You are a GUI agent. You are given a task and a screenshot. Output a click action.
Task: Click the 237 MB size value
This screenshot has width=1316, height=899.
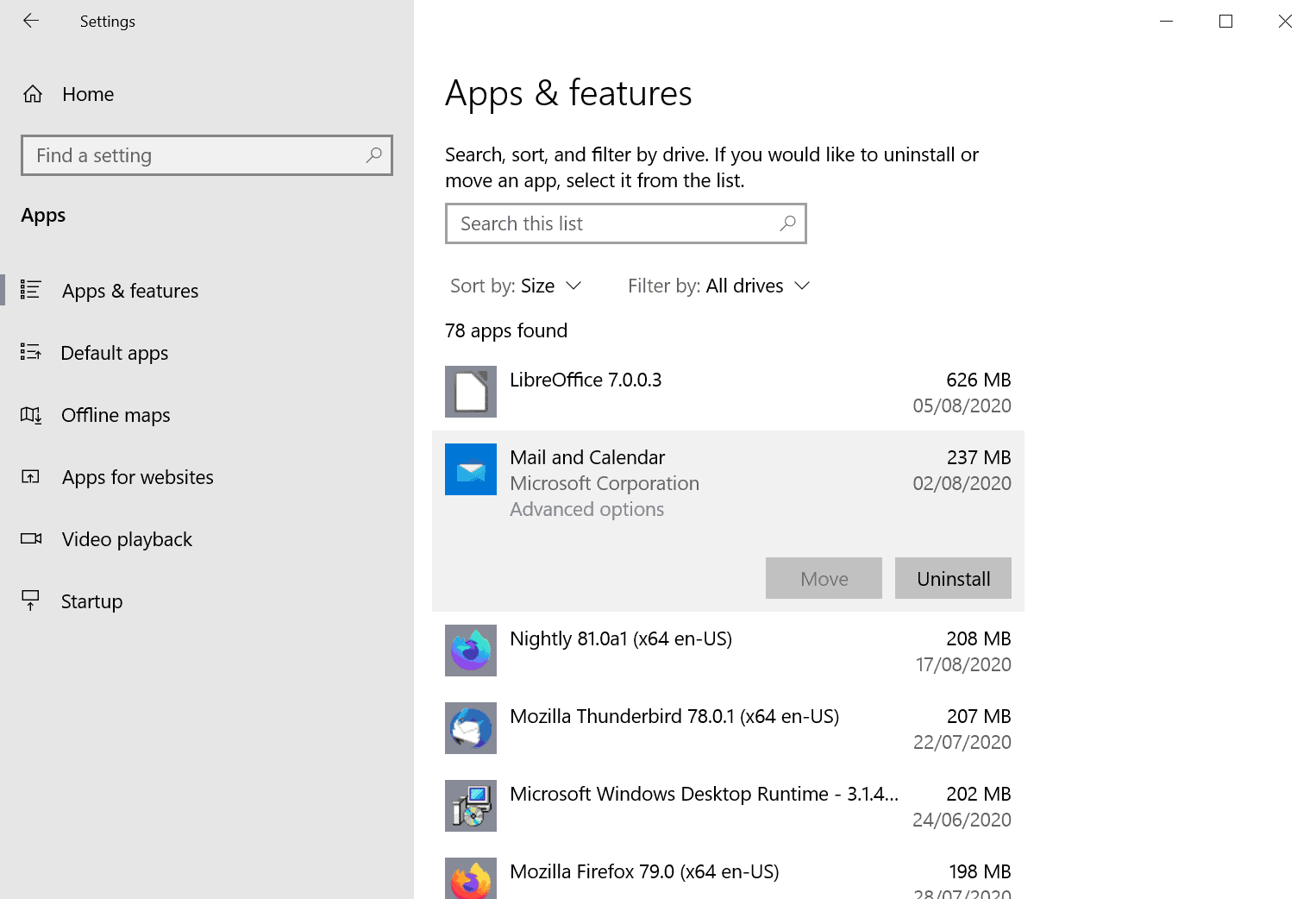pos(978,457)
